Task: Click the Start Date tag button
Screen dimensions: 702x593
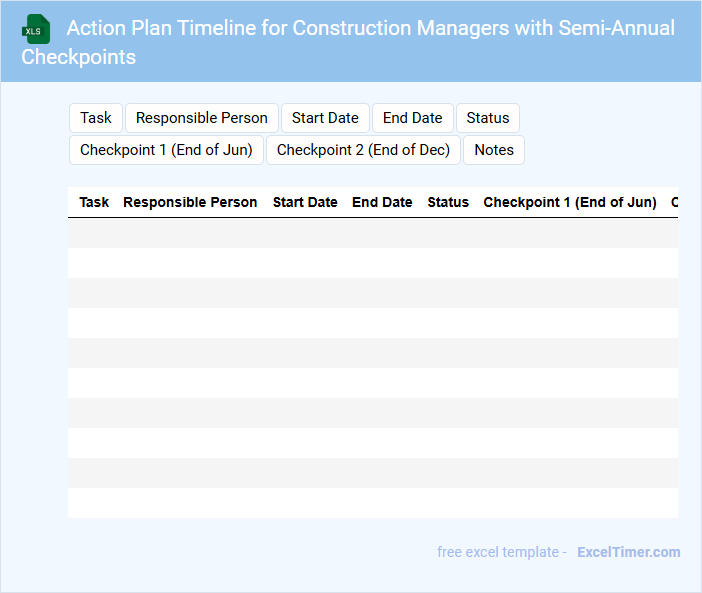Action: coord(325,118)
